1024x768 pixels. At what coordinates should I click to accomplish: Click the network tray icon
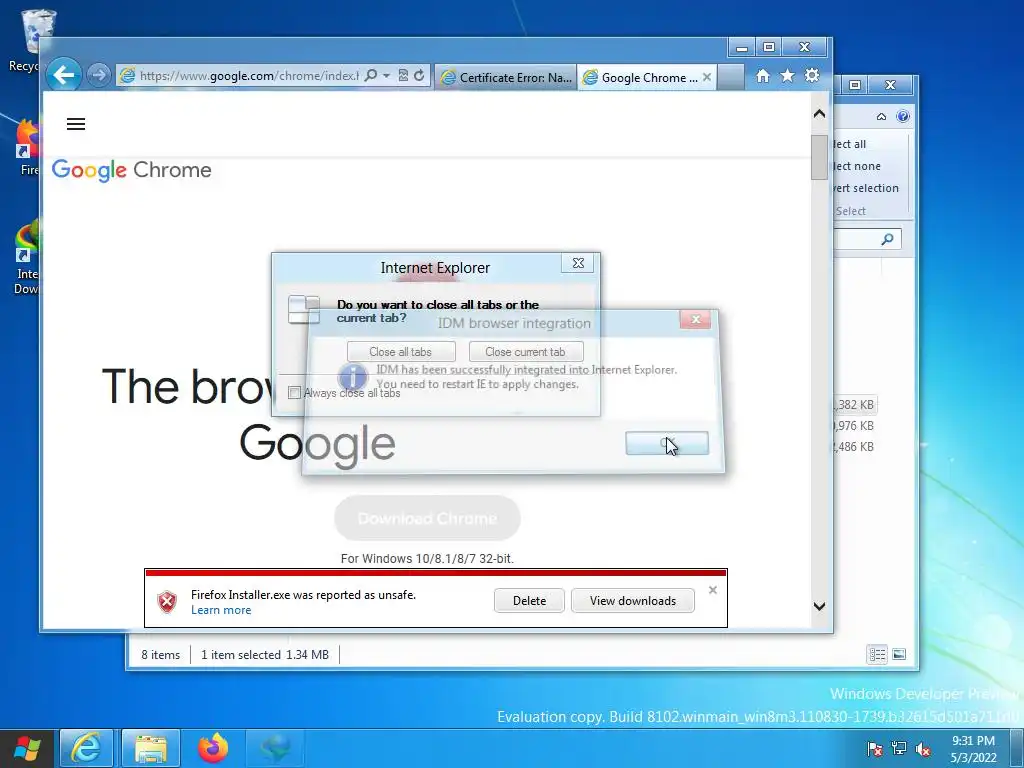[x=899, y=748]
